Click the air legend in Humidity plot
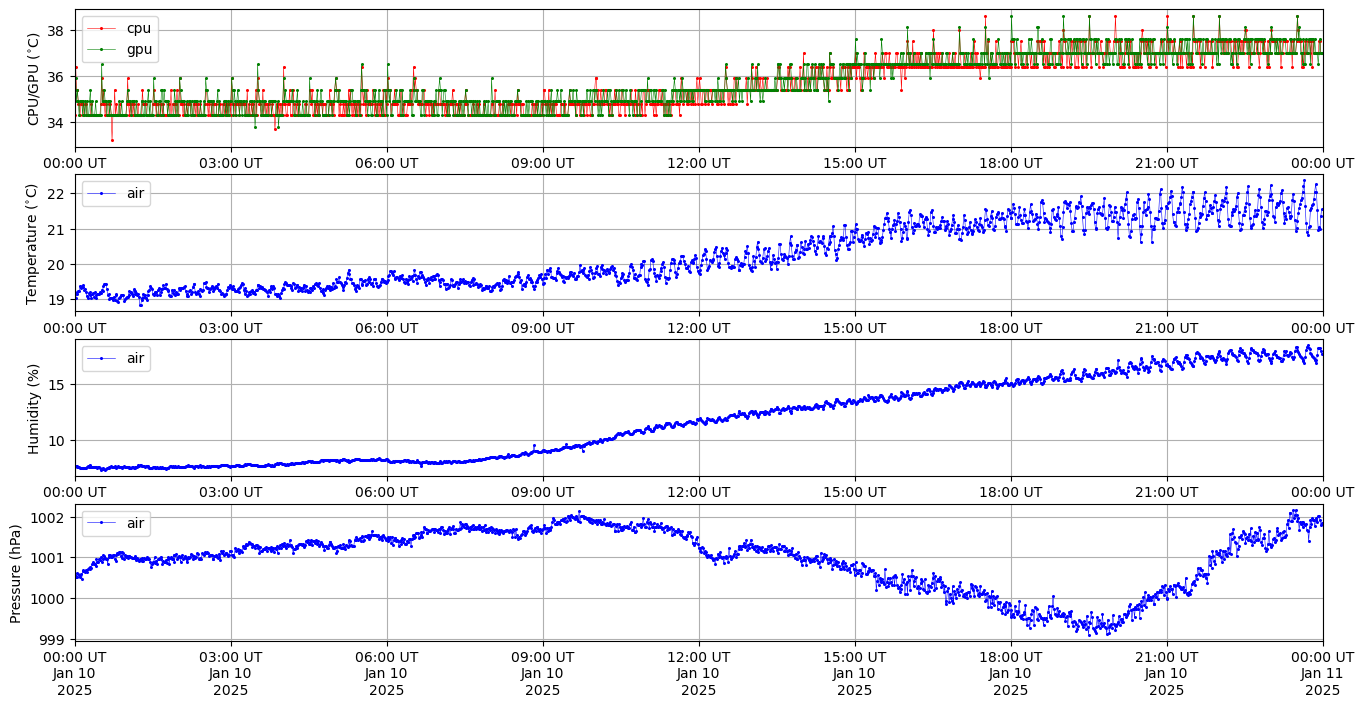The height and width of the screenshot is (707, 1364). click(x=116, y=358)
